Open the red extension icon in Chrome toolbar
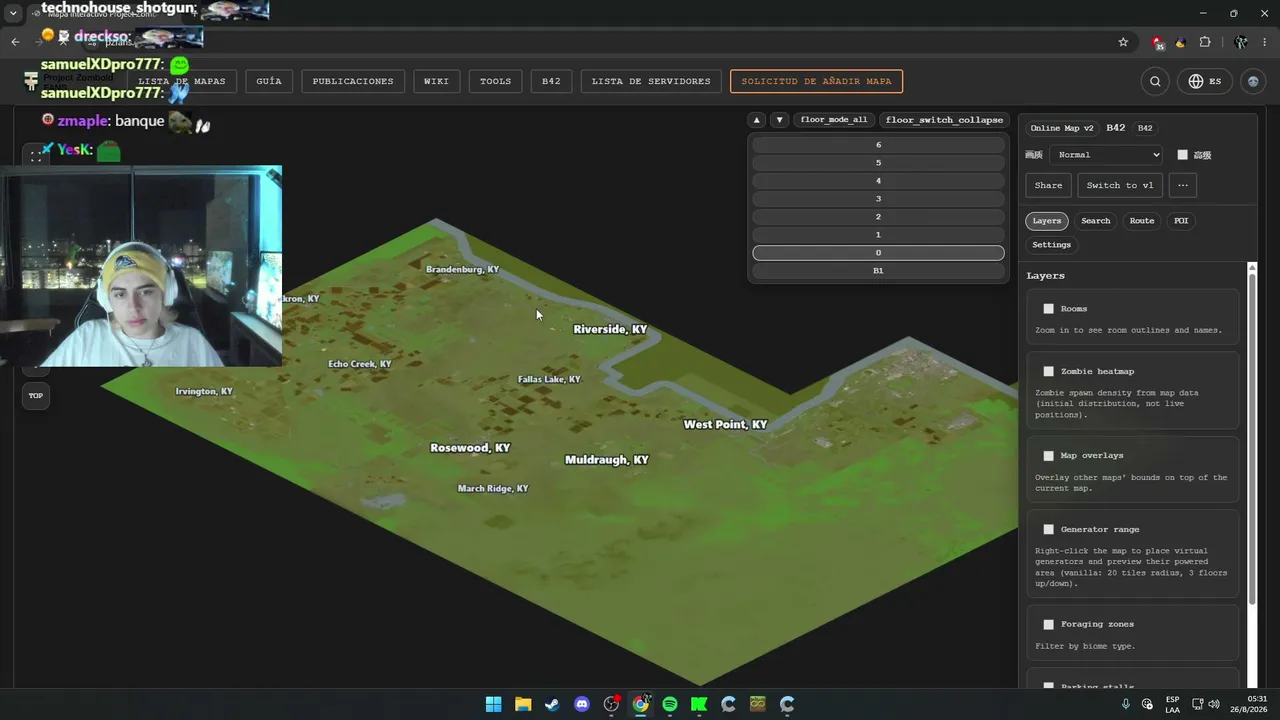1280x720 pixels. (x=1158, y=42)
